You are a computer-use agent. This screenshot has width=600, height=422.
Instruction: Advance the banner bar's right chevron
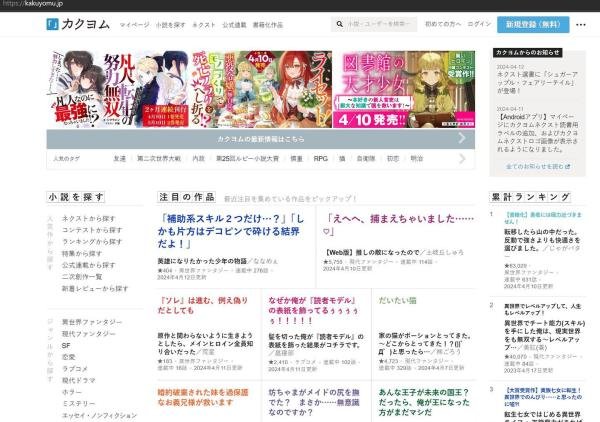coord(462,138)
